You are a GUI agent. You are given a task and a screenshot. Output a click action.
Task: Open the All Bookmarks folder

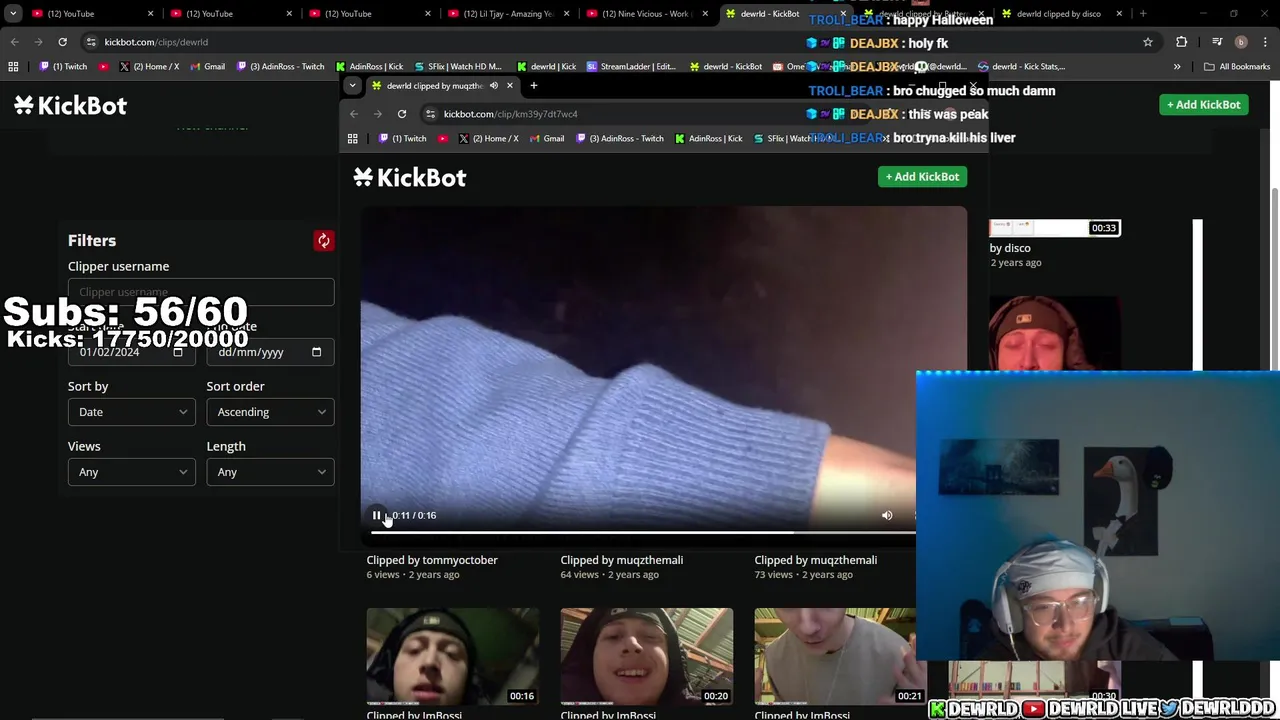pos(1237,67)
